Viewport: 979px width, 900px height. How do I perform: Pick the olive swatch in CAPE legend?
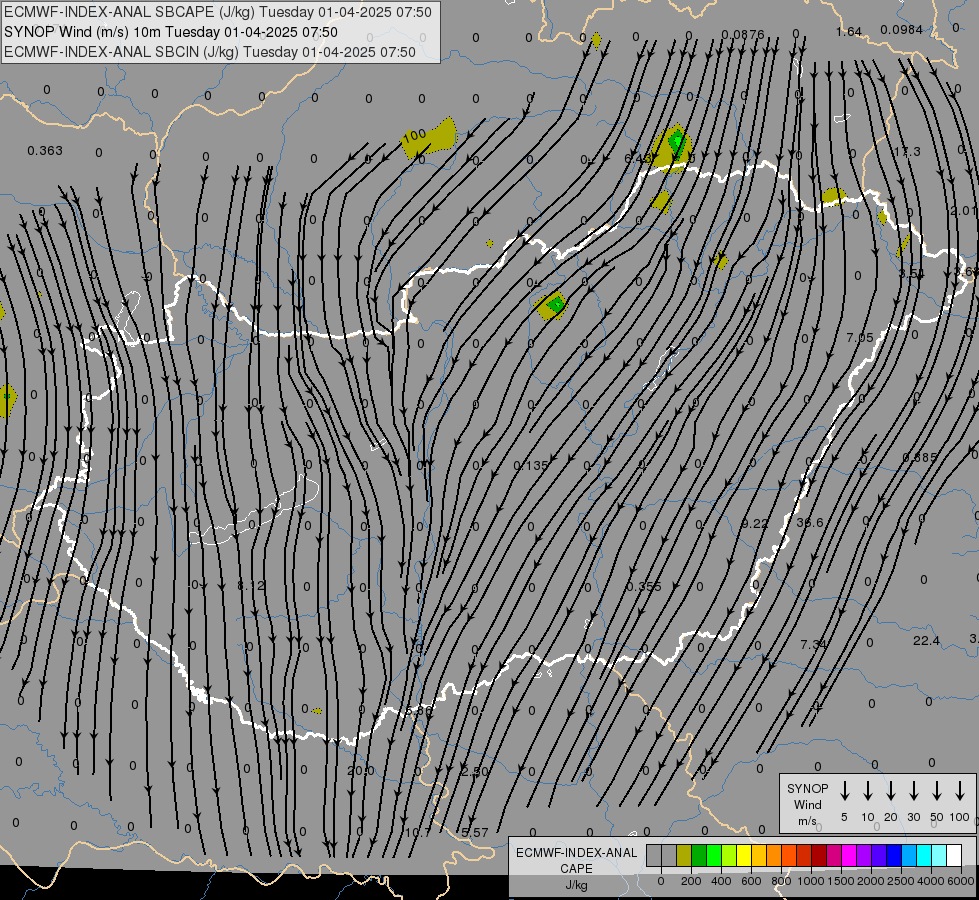click(684, 855)
